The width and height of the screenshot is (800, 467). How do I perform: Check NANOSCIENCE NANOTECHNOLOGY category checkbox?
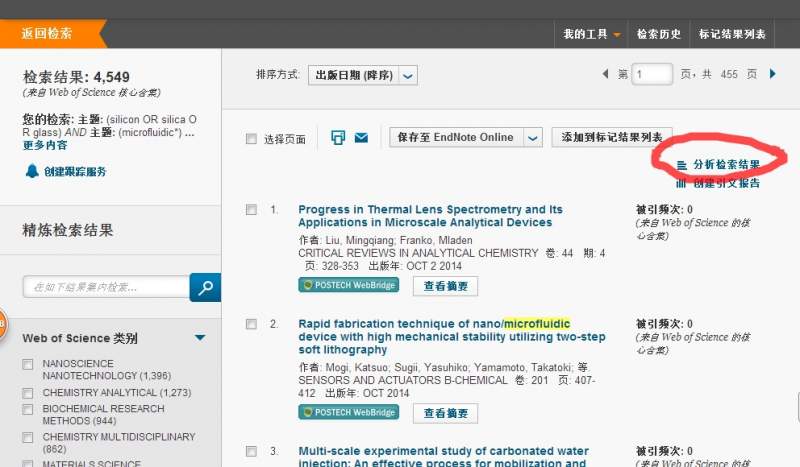point(28,364)
